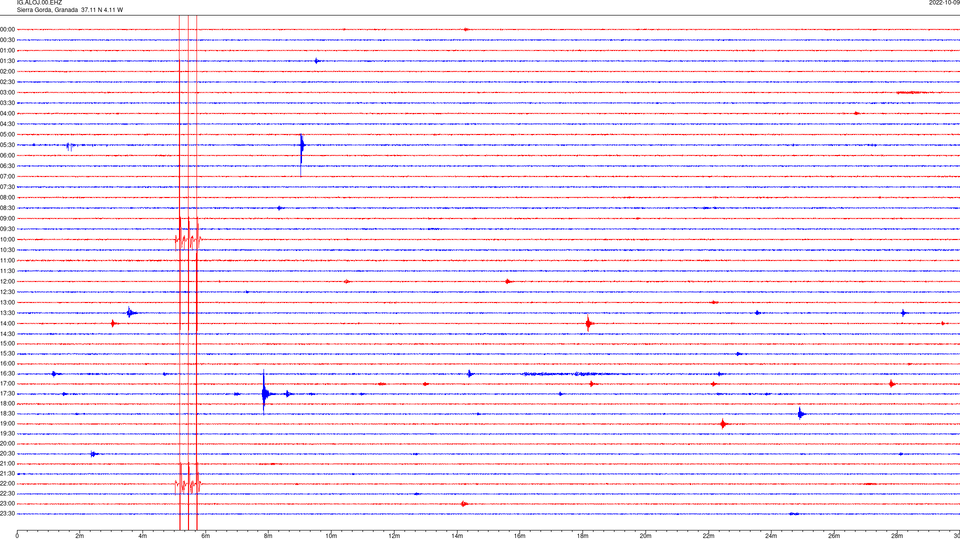Click the 04:30 time label

coord(8,124)
